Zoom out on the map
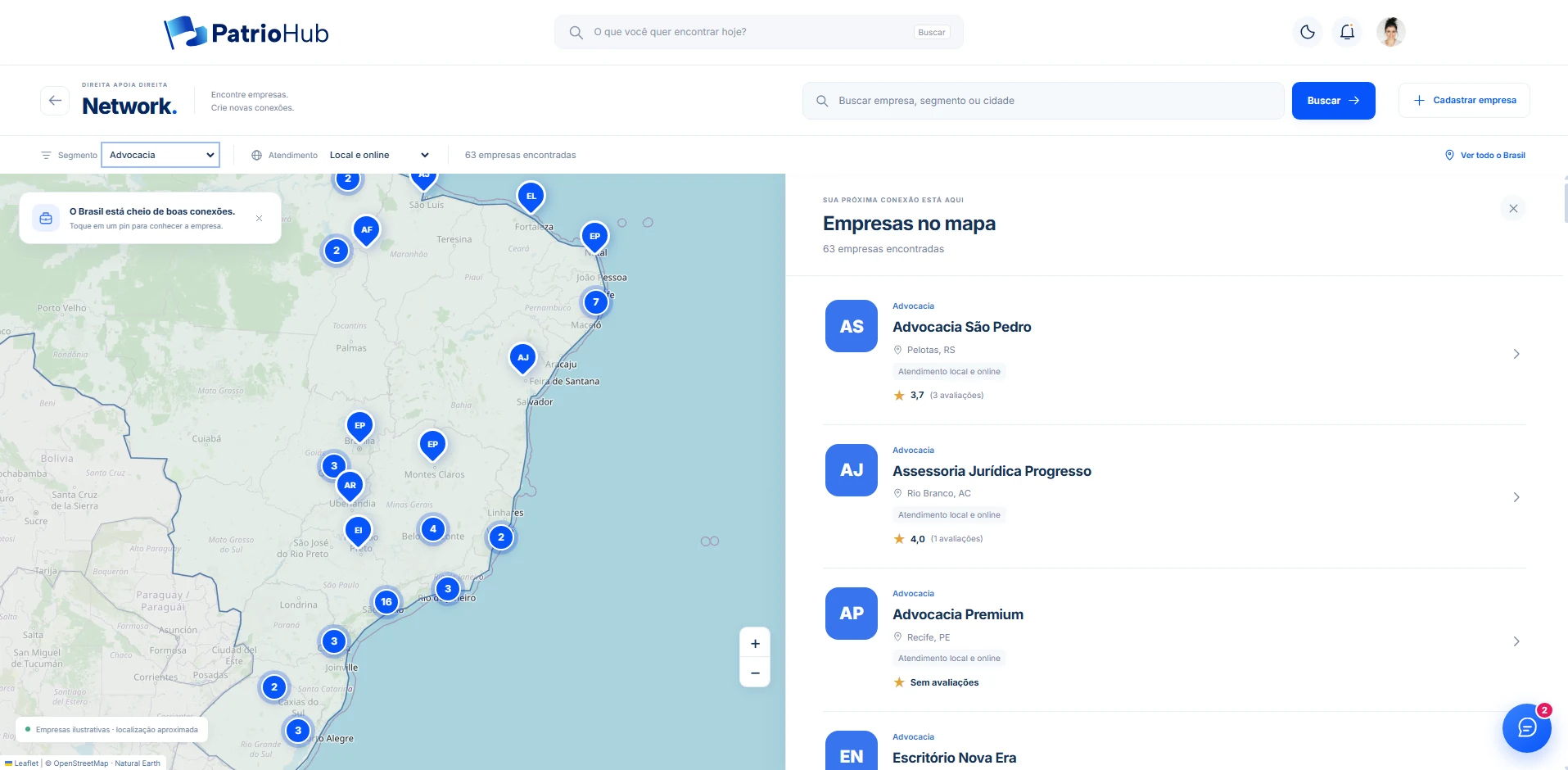 tap(755, 673)
